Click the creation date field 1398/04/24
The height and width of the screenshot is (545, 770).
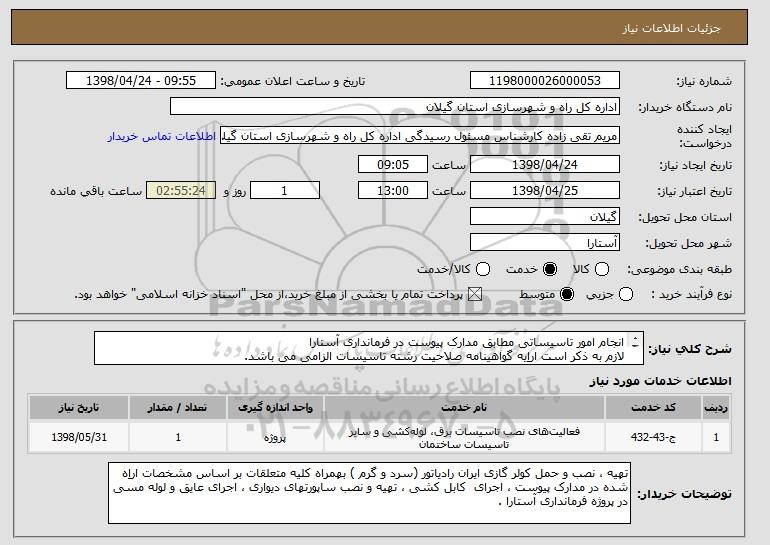(x=545, y=164)
